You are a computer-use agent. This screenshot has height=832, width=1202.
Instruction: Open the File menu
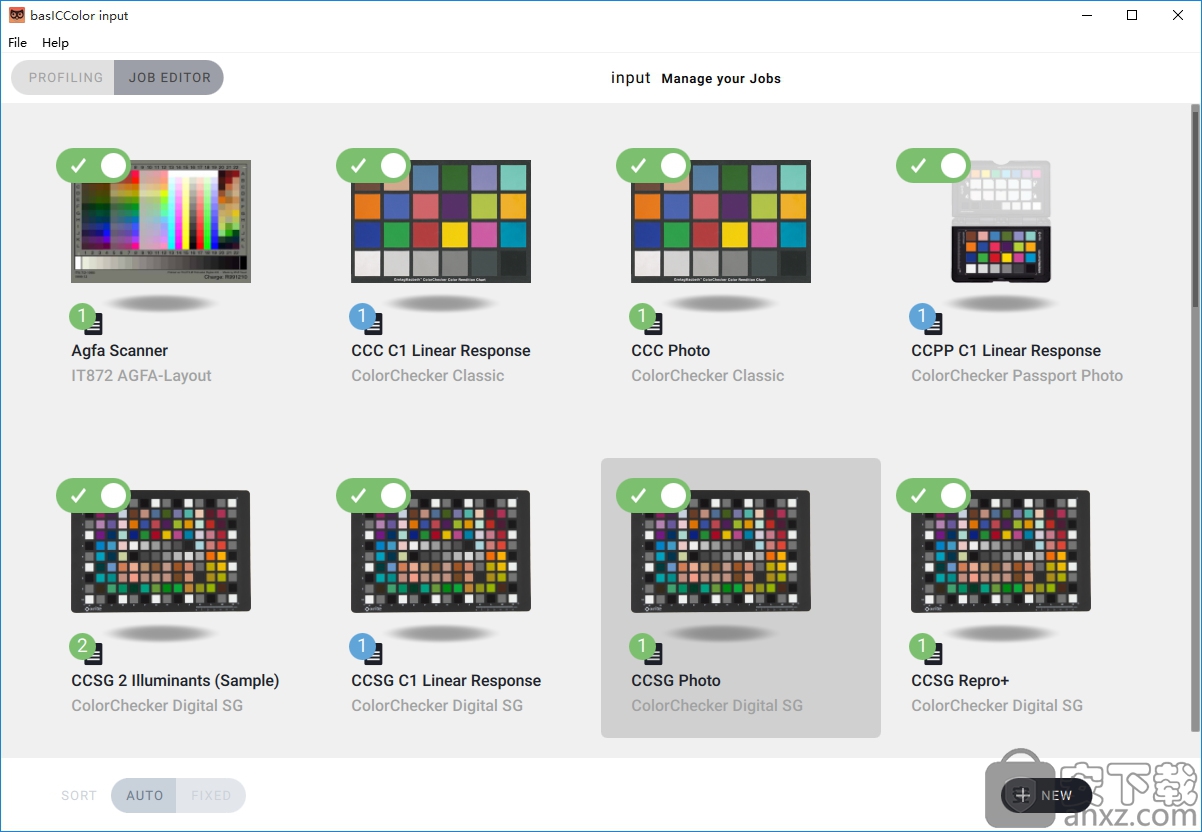(x=18, y=43)
